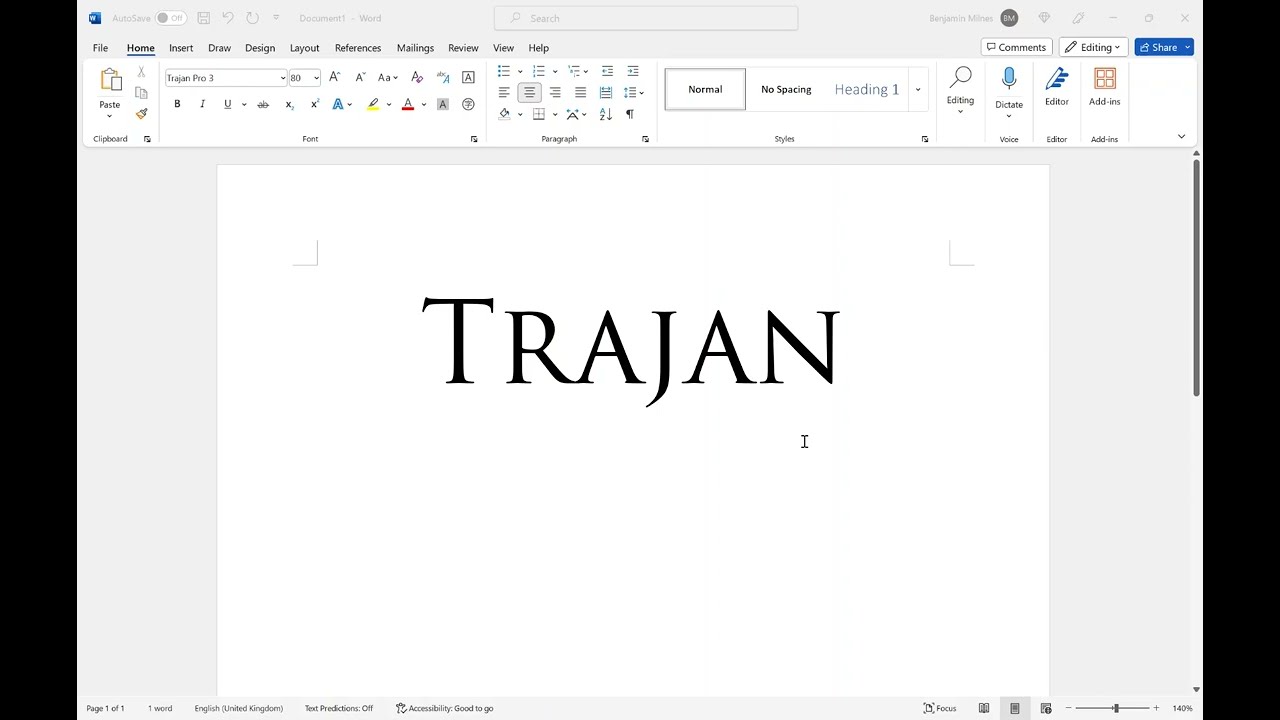
Task: Open the Mailings tab
Action: coord(415,48)
